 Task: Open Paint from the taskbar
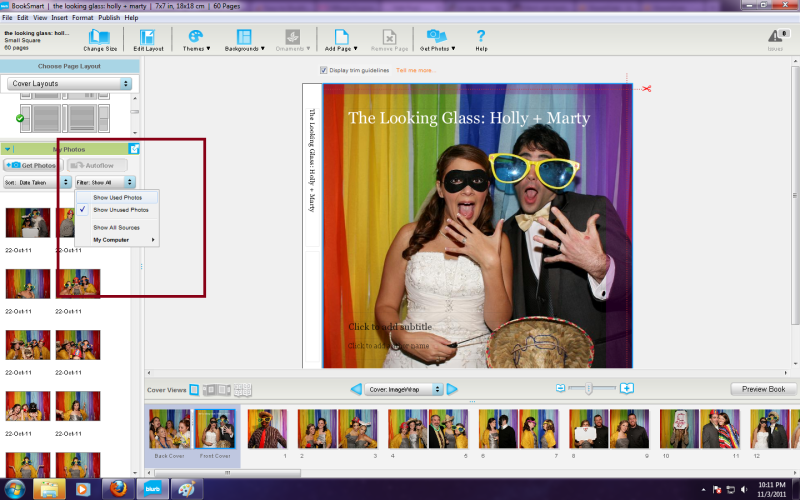click(x=186, y=489)
